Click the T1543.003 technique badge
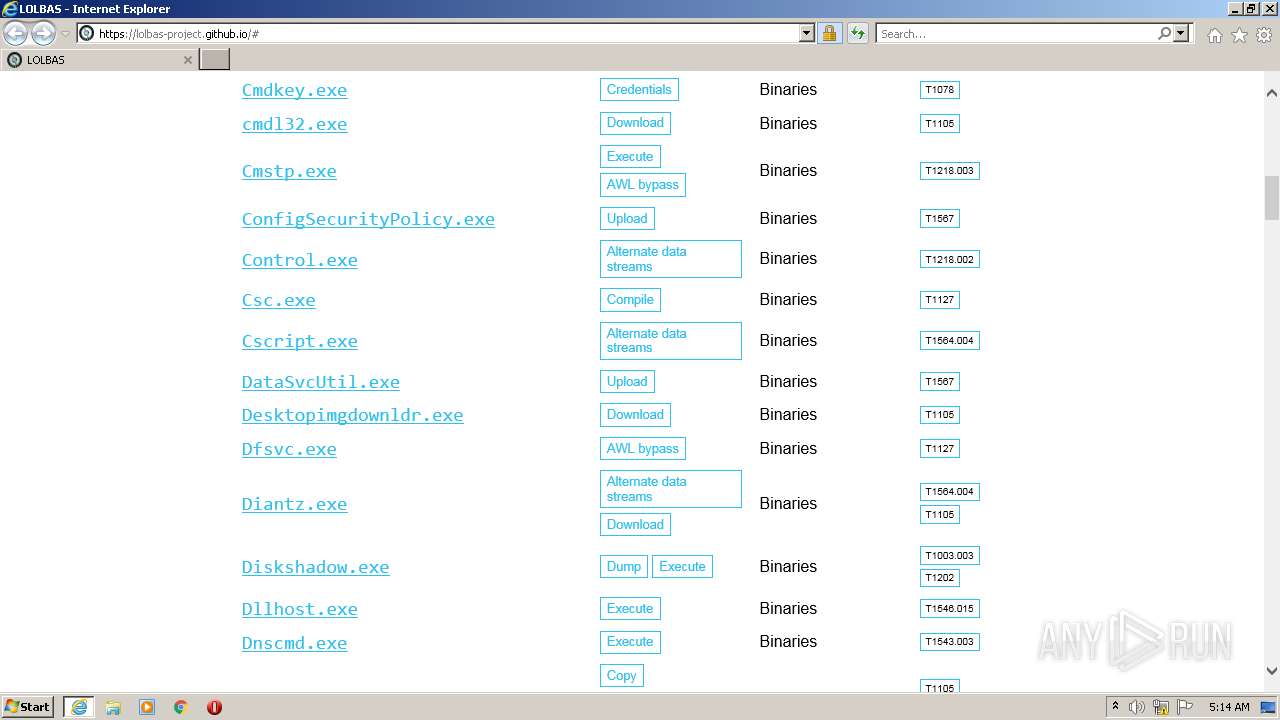The height and width of the screenshot is (720, 1280). pyautogui.click(x=949, y=642)
